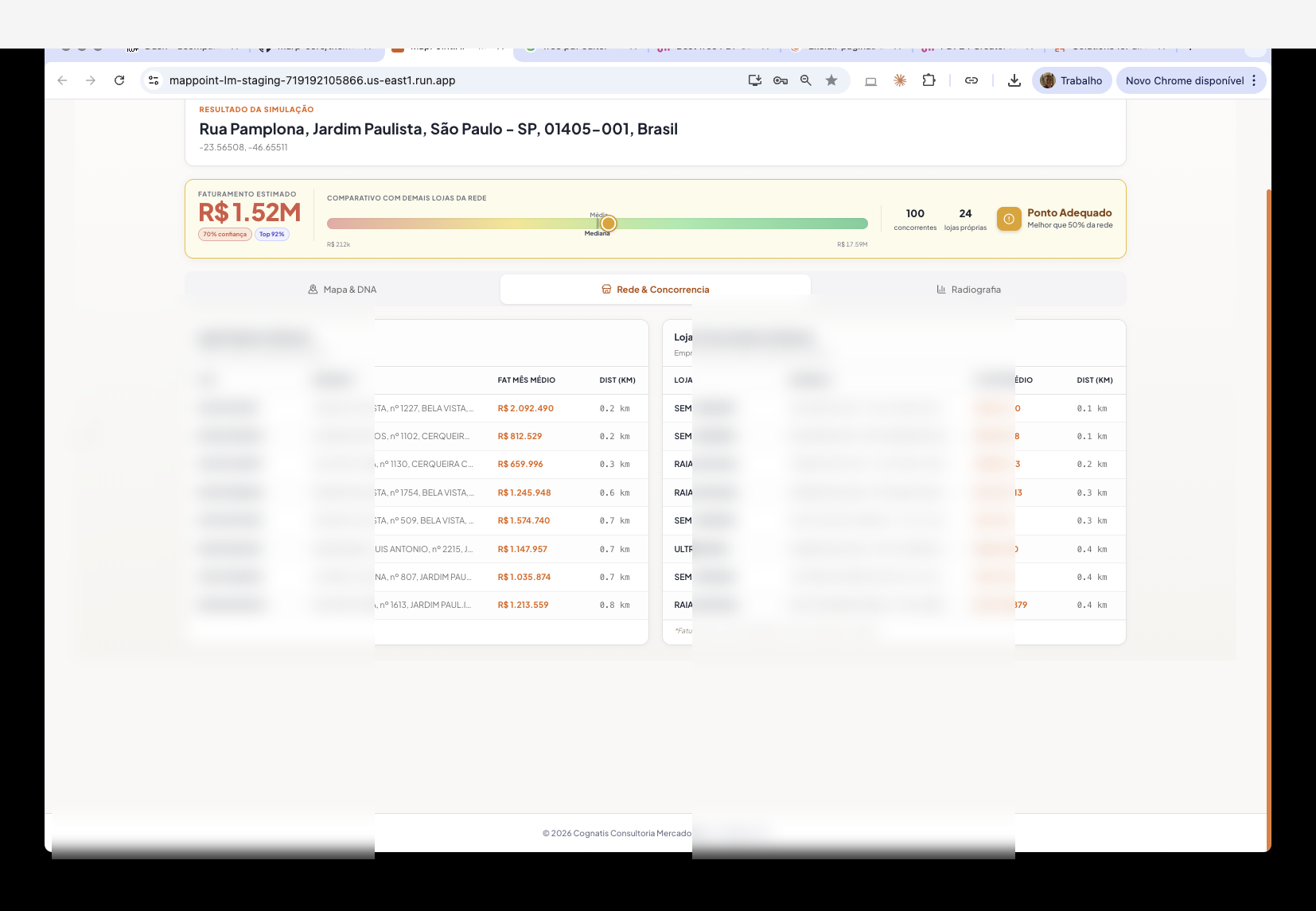The width and height of the screenshot is (1316, 911).
Task: Click the laptop-shaped extension icon
Action: (x=871, y=80)
